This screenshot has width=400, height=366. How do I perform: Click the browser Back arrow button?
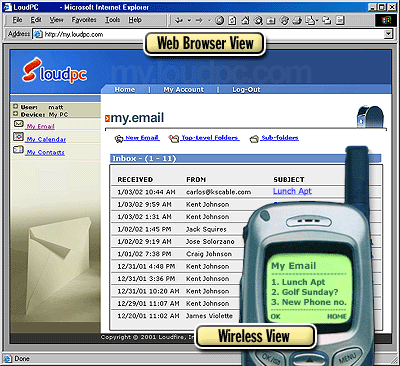pos(179,21)
